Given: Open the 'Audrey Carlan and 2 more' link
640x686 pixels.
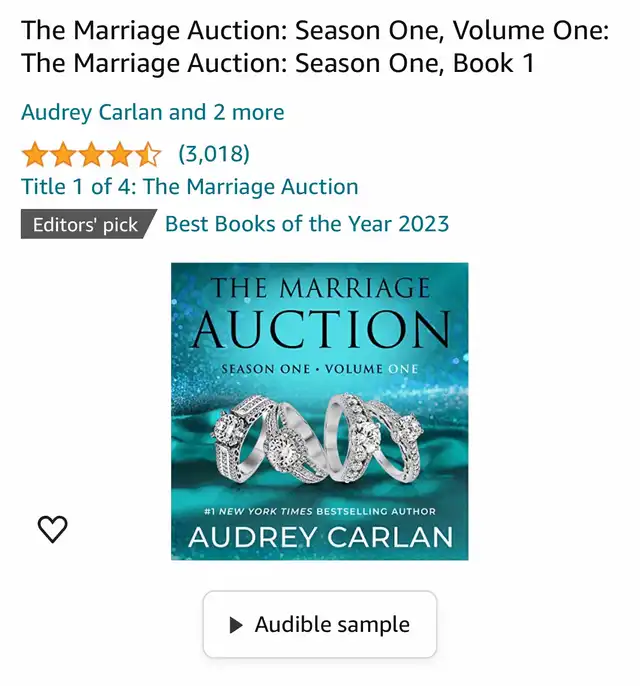Looking at the screenshot, I should (x=153, y=112).
